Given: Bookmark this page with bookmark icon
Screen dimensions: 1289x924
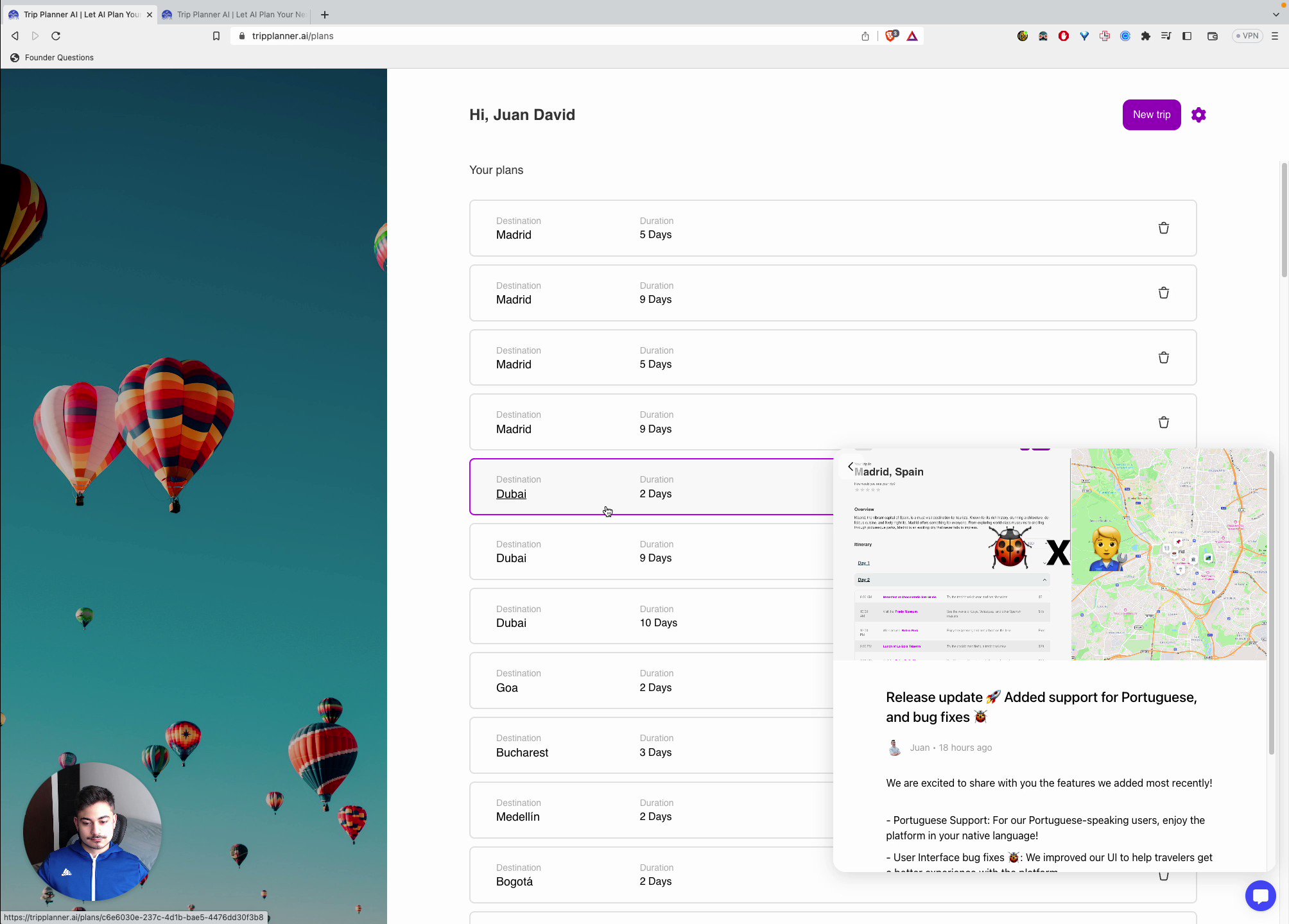Looking at the screenshot, I should pyautogui.click(x=216, y=36).
